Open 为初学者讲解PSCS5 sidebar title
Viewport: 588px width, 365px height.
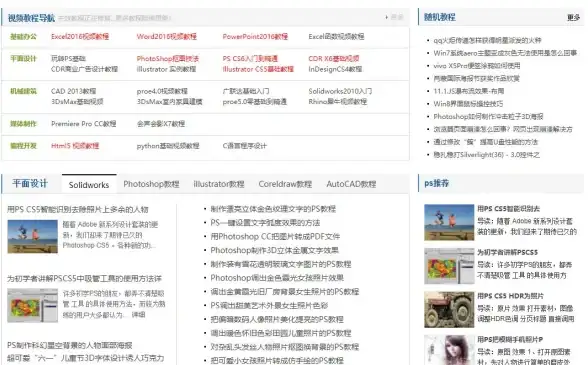click(x=508, y=252)
